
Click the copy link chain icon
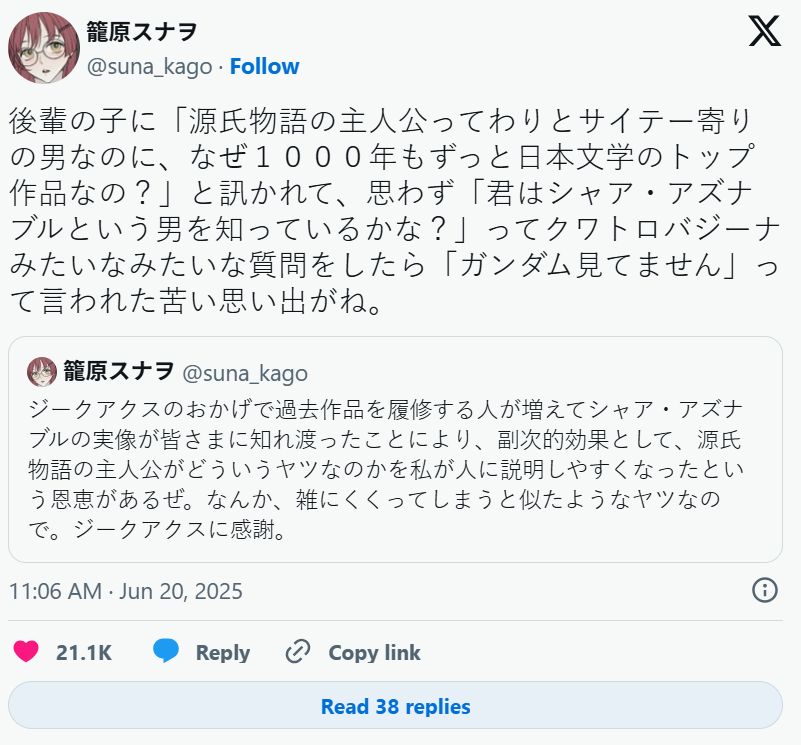[297, 652]
